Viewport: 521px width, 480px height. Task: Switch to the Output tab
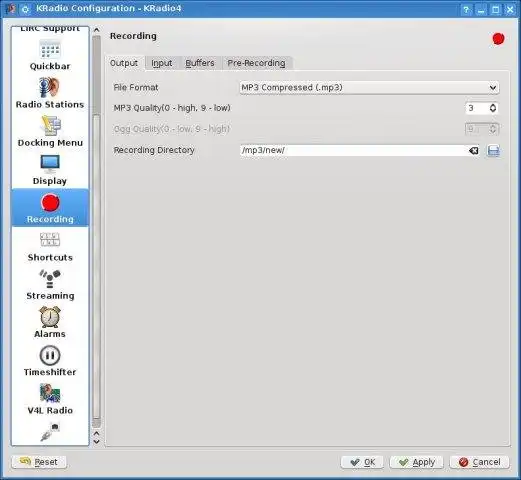(x=124, y=63)
